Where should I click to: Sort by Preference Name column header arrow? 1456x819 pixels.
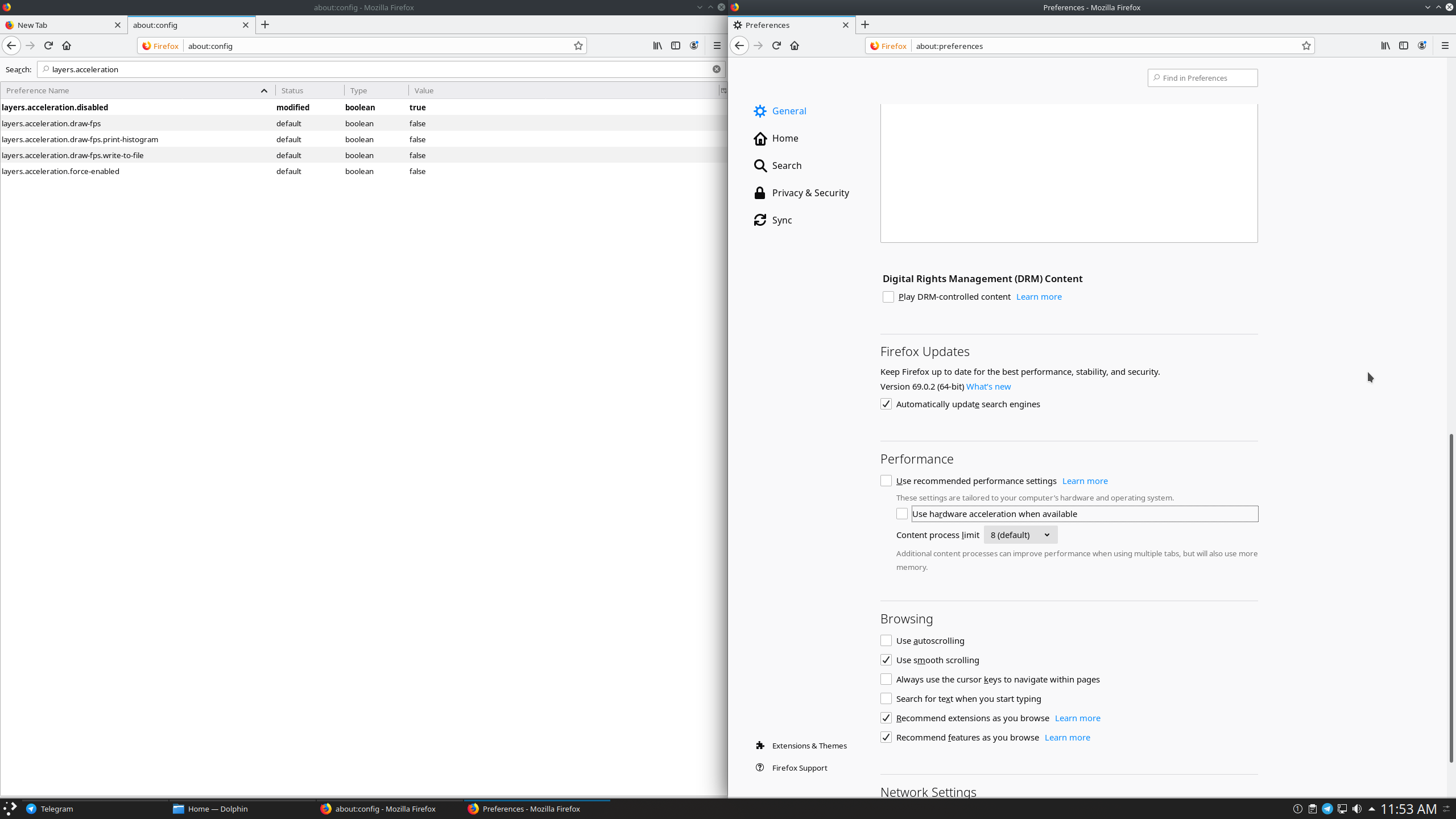264,90
